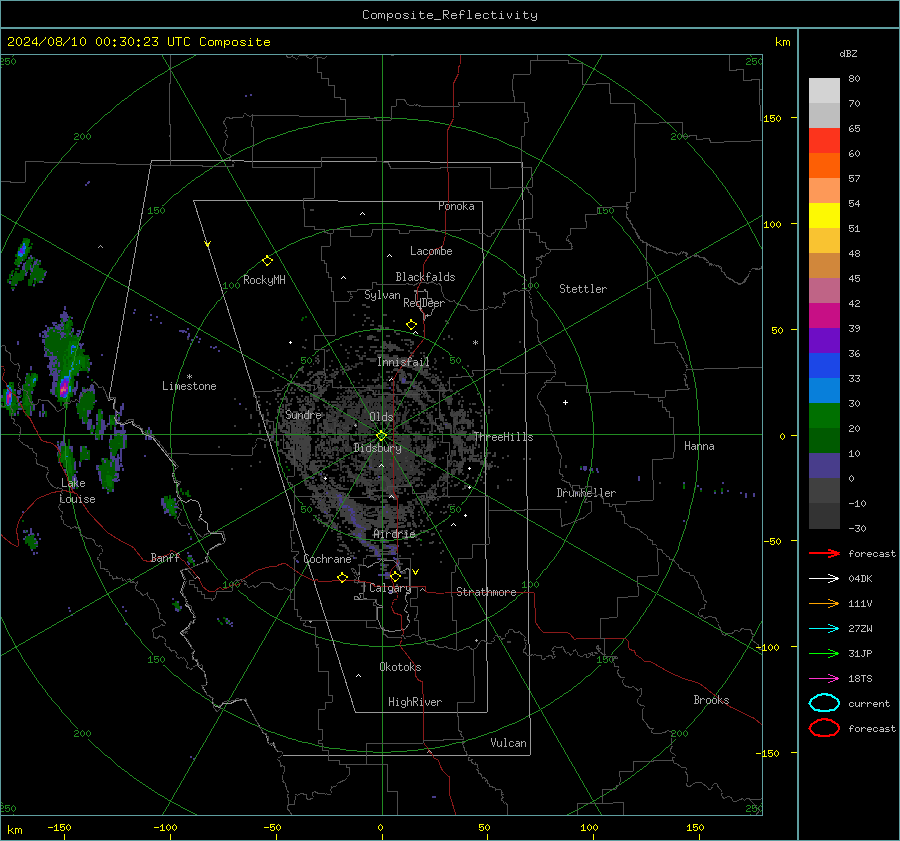Click the Hanna city label

click(x=699, y=446)
